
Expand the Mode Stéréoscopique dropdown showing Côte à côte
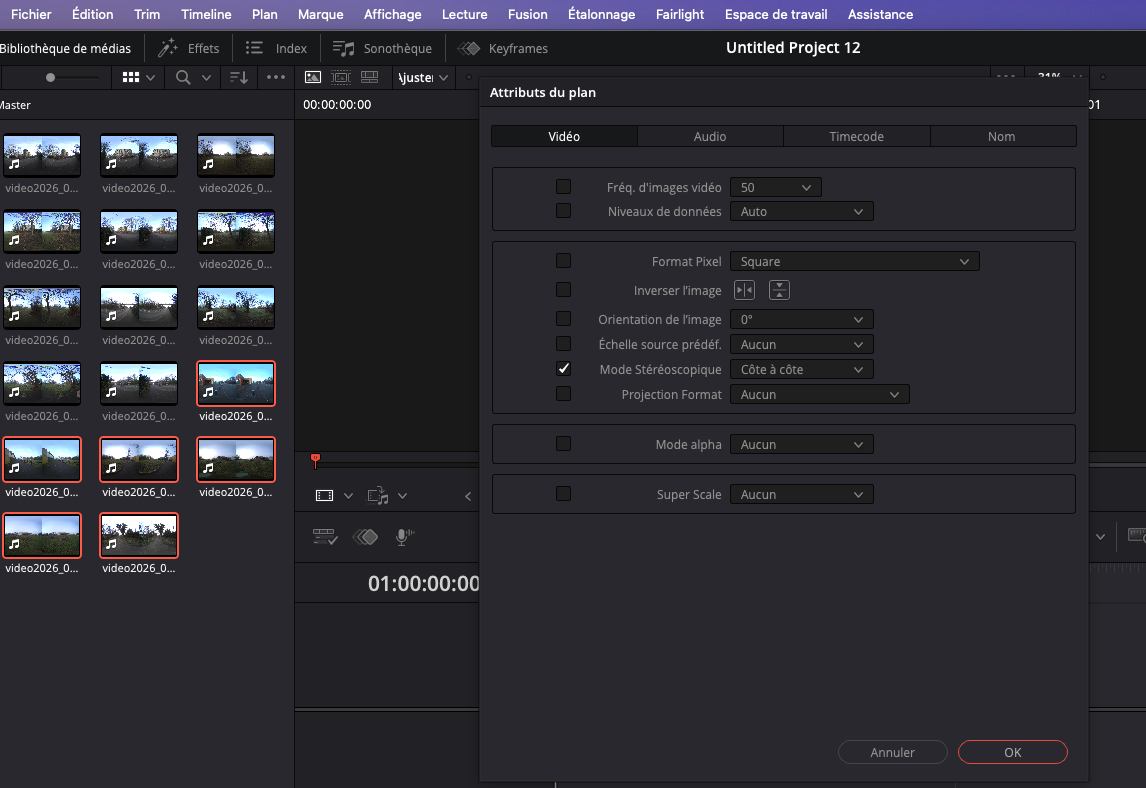pos(801,369)
